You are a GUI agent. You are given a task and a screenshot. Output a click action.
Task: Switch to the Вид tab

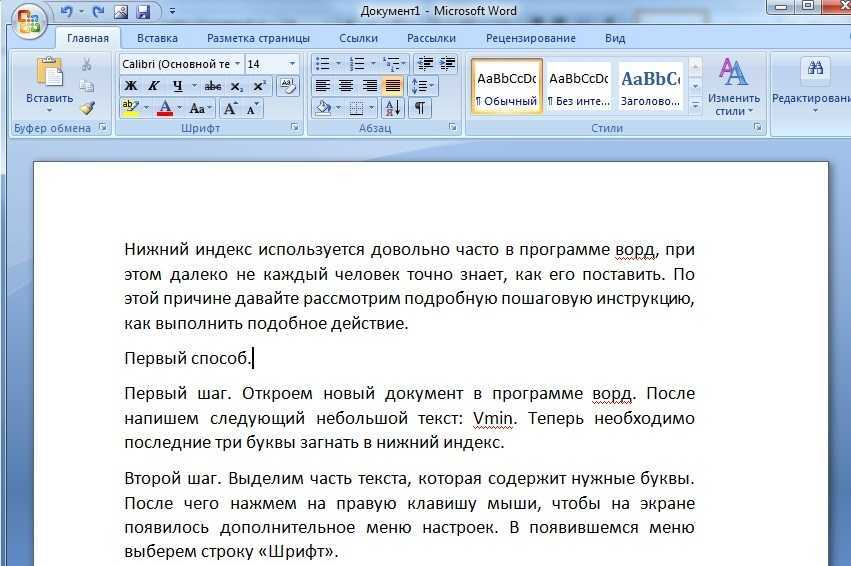pos(615,39)
